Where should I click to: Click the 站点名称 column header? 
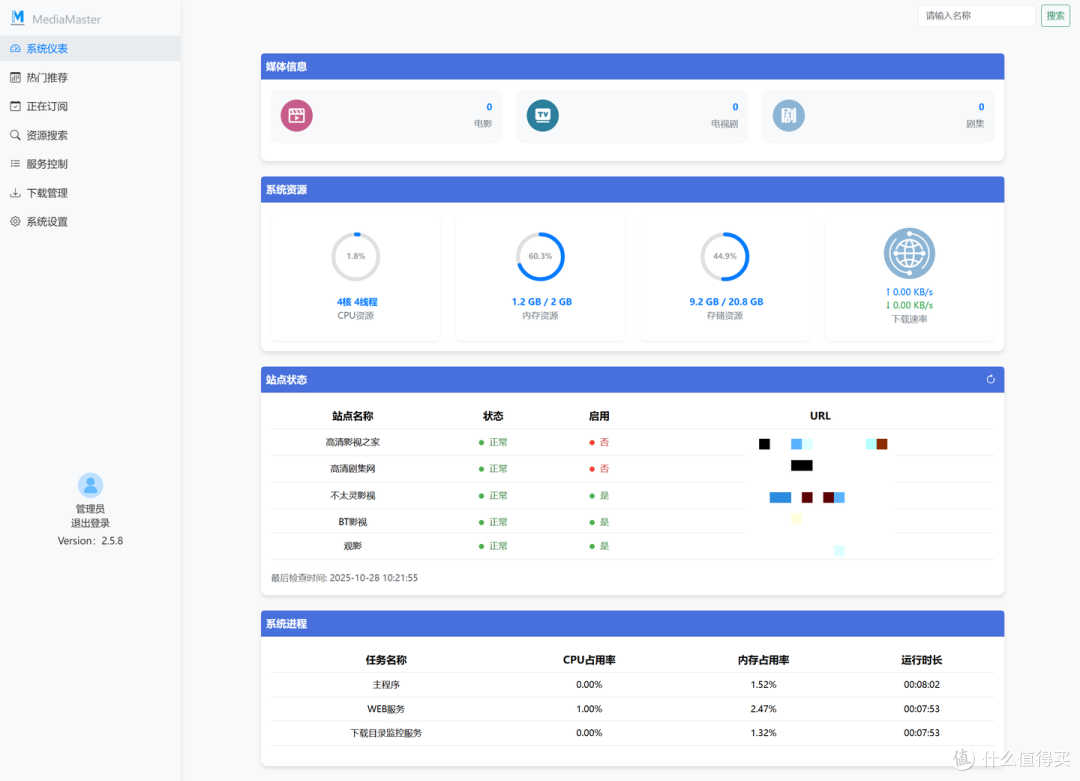(353, 416)
